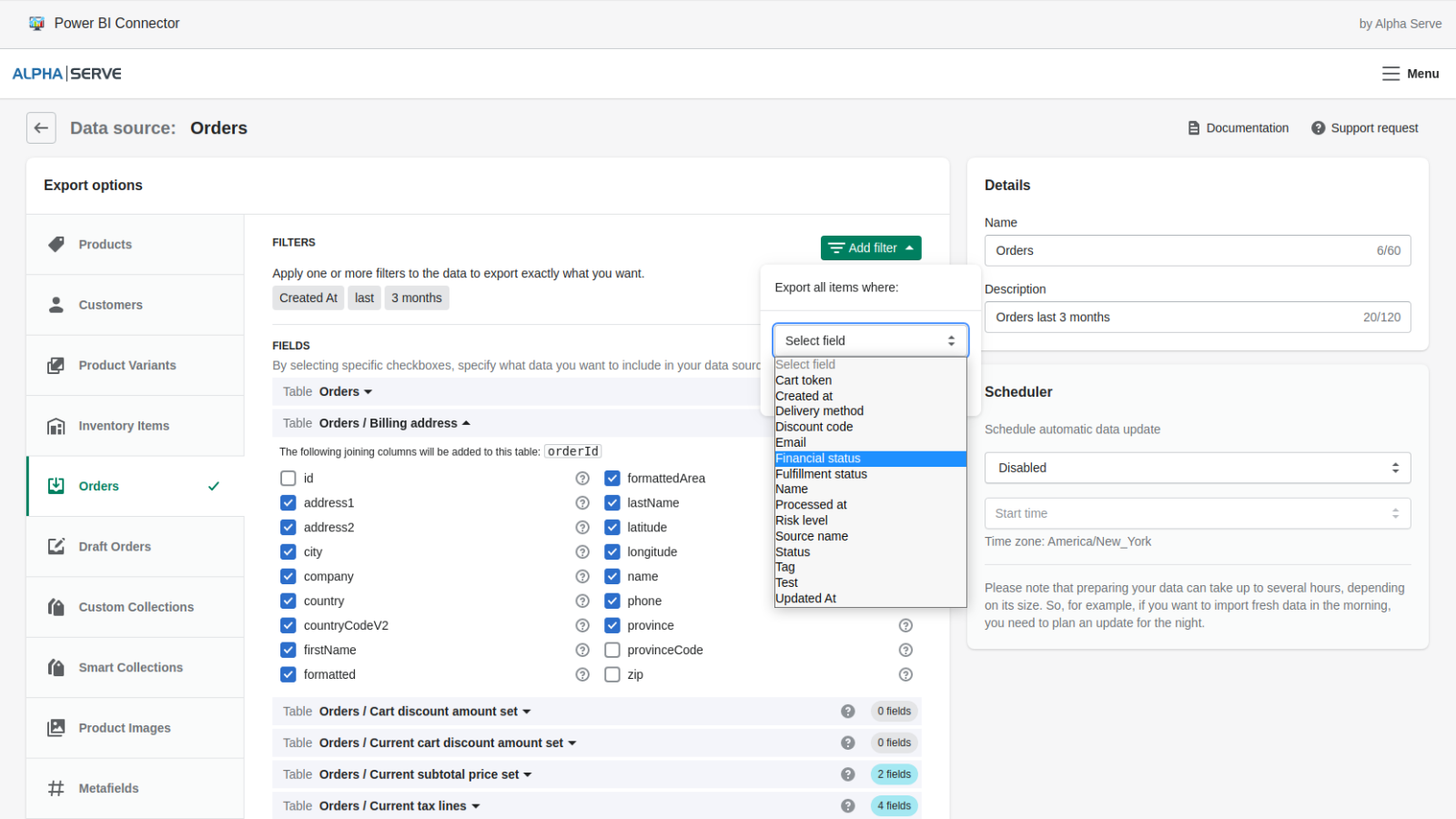Click the Product Images icon

click(56, 727)
